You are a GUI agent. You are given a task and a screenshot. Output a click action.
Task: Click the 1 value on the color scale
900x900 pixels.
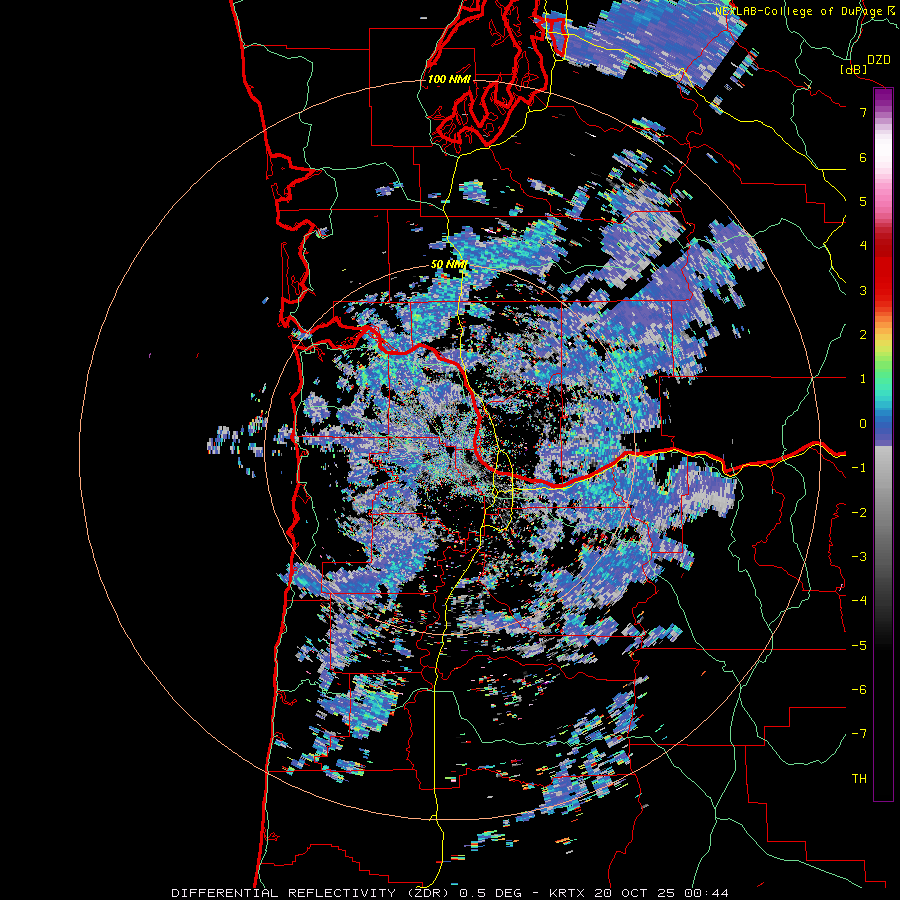[863, 379]
